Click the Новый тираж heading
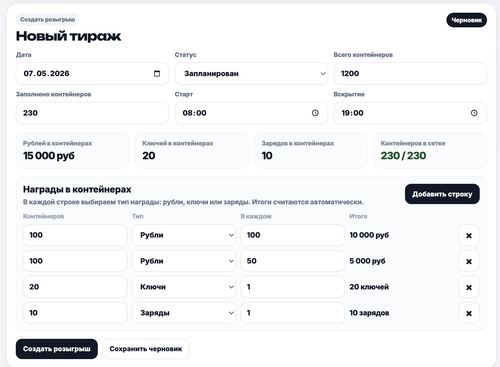500x367 pixels. click(x=68, y=36)
